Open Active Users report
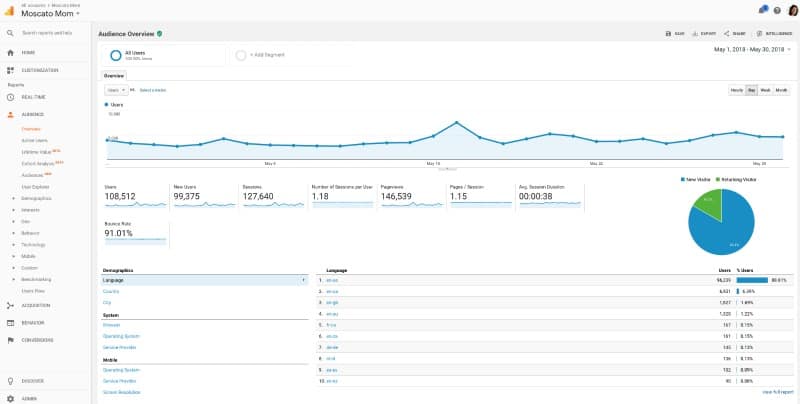800x404 pixels. (x=35, y=140)
